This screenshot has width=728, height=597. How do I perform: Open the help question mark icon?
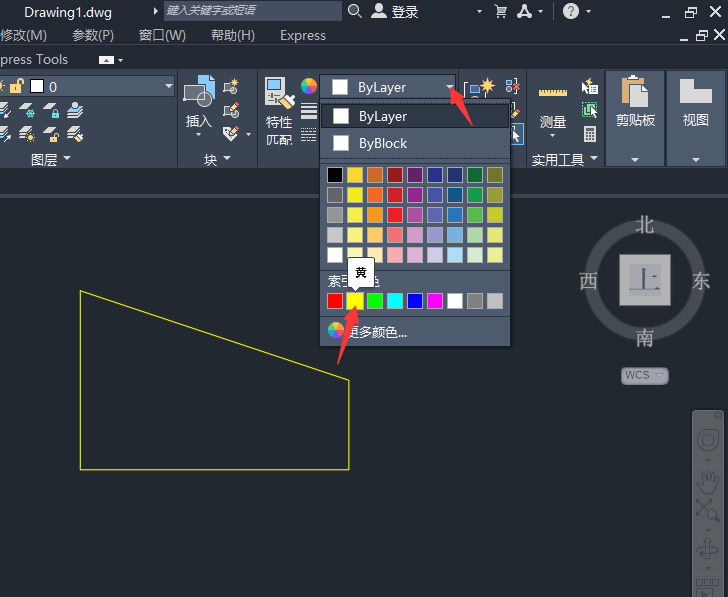pos(571,11)
